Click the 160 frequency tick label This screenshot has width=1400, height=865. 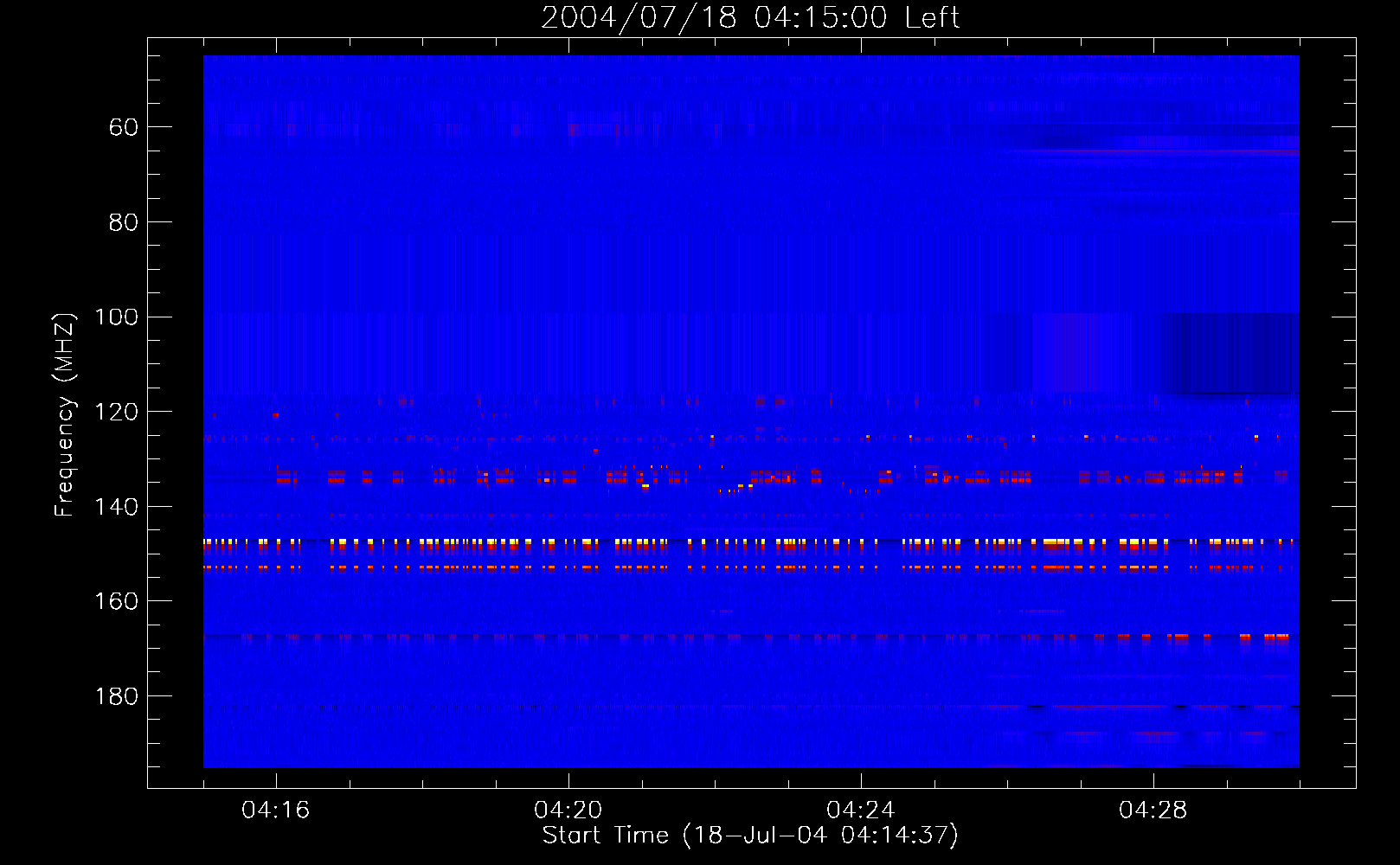[116, 601]
